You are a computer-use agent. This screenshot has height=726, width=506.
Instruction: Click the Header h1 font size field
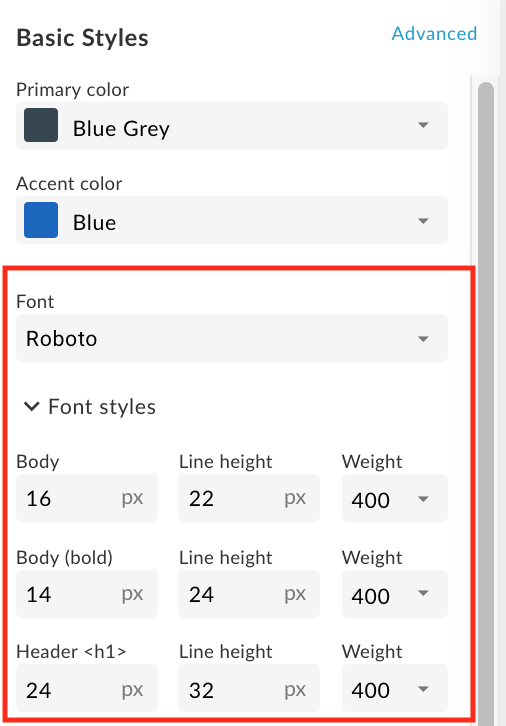point(87,688)
